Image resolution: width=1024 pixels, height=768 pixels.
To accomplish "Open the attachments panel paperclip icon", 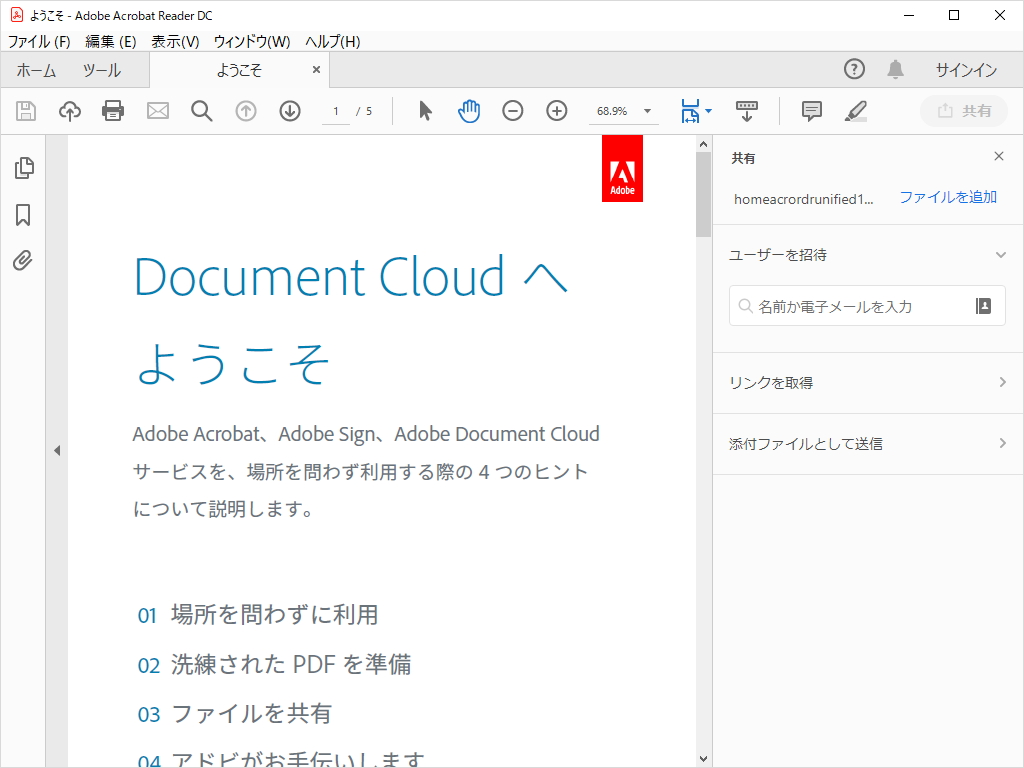I will coord(23,260).
